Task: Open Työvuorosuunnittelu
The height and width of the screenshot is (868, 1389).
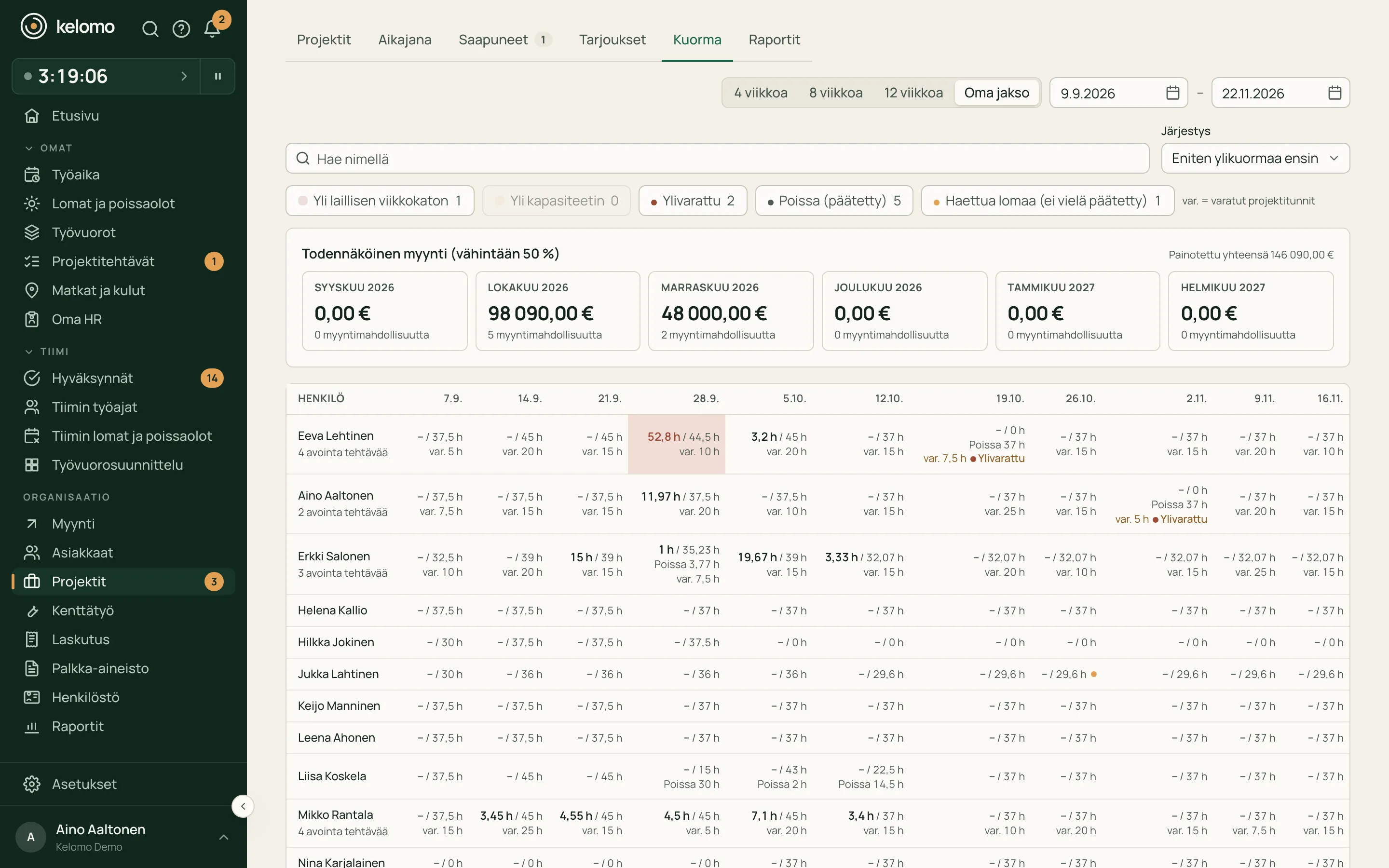Action: click(123, 465)
